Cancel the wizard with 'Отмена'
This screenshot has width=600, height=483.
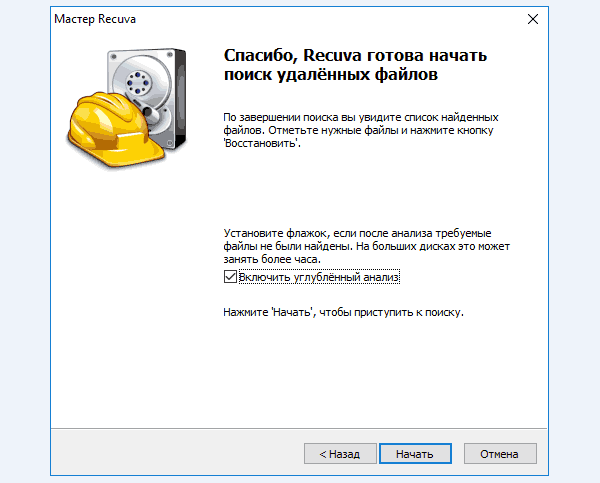(500, 454)
